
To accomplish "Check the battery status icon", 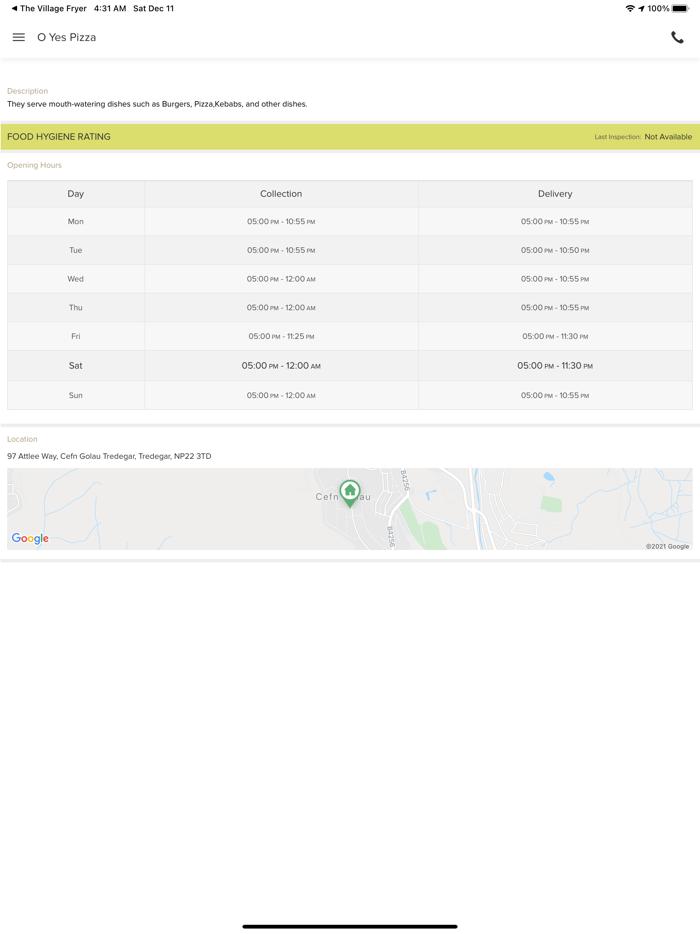I will click(680, 8).
